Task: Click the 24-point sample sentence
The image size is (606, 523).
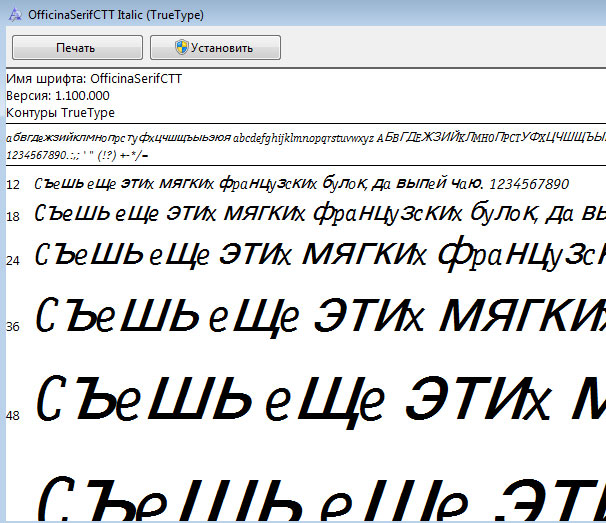Action: click(x=320, y=254)
